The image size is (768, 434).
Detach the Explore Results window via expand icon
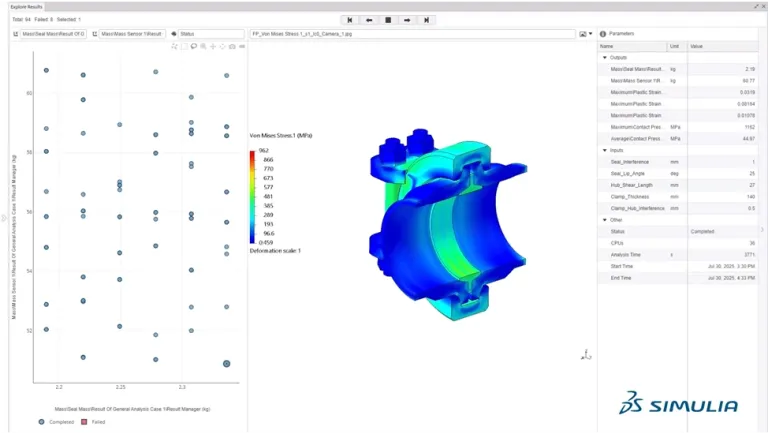point(756,6)
